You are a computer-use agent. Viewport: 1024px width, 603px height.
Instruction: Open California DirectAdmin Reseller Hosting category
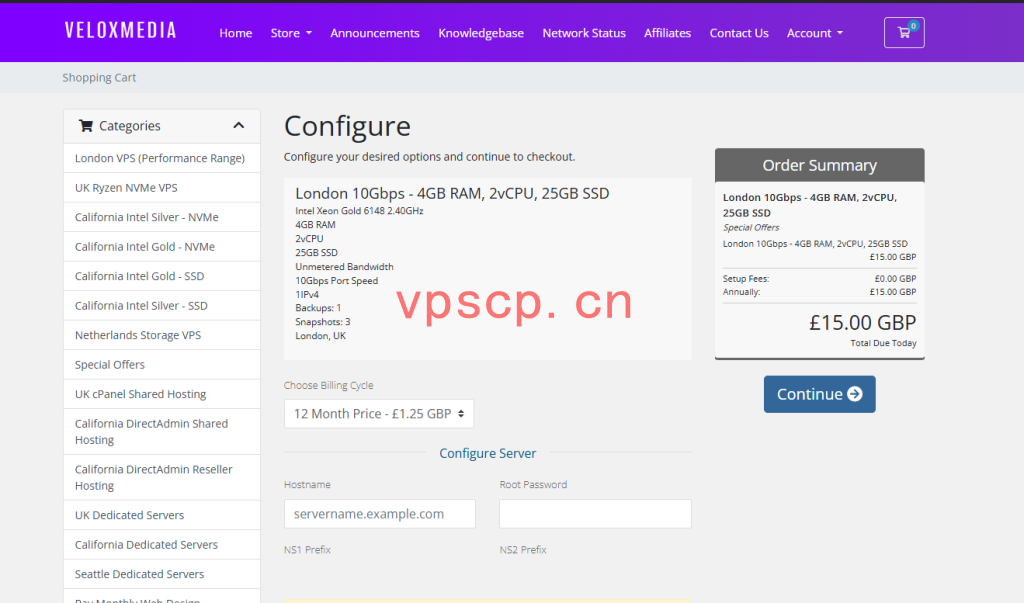(162, 477)
